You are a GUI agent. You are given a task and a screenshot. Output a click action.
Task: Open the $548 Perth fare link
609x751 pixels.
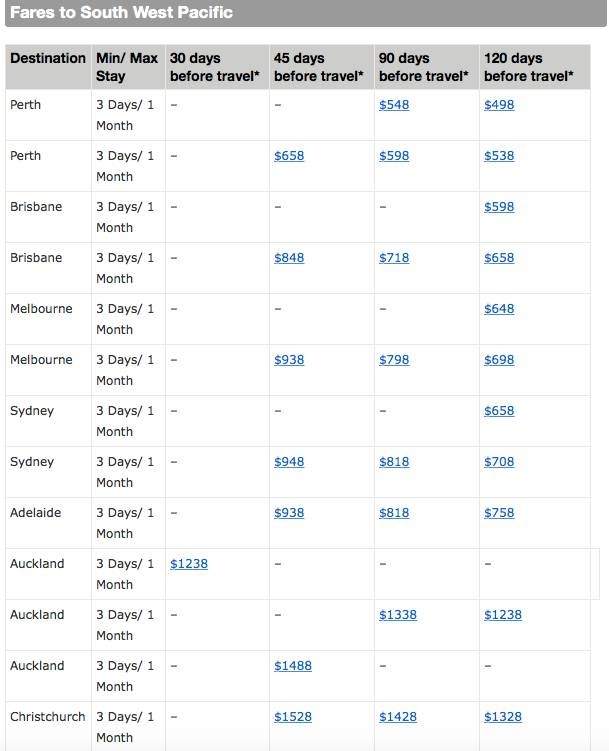click(x=394, y=105)
